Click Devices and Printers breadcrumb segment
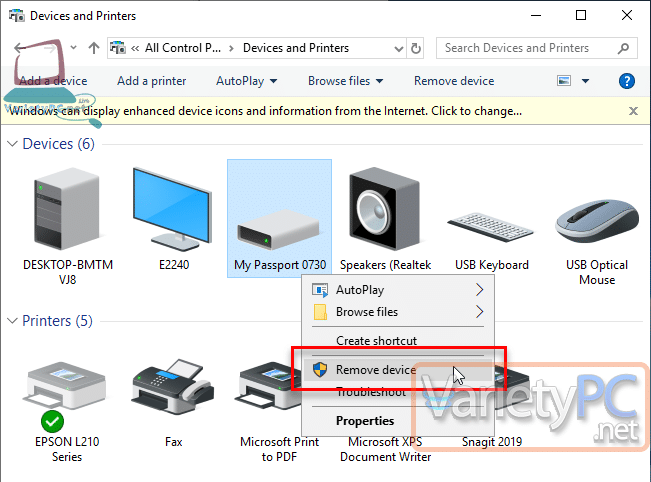The width and height of the screenshot is (651, 482). tap(296, 48)
